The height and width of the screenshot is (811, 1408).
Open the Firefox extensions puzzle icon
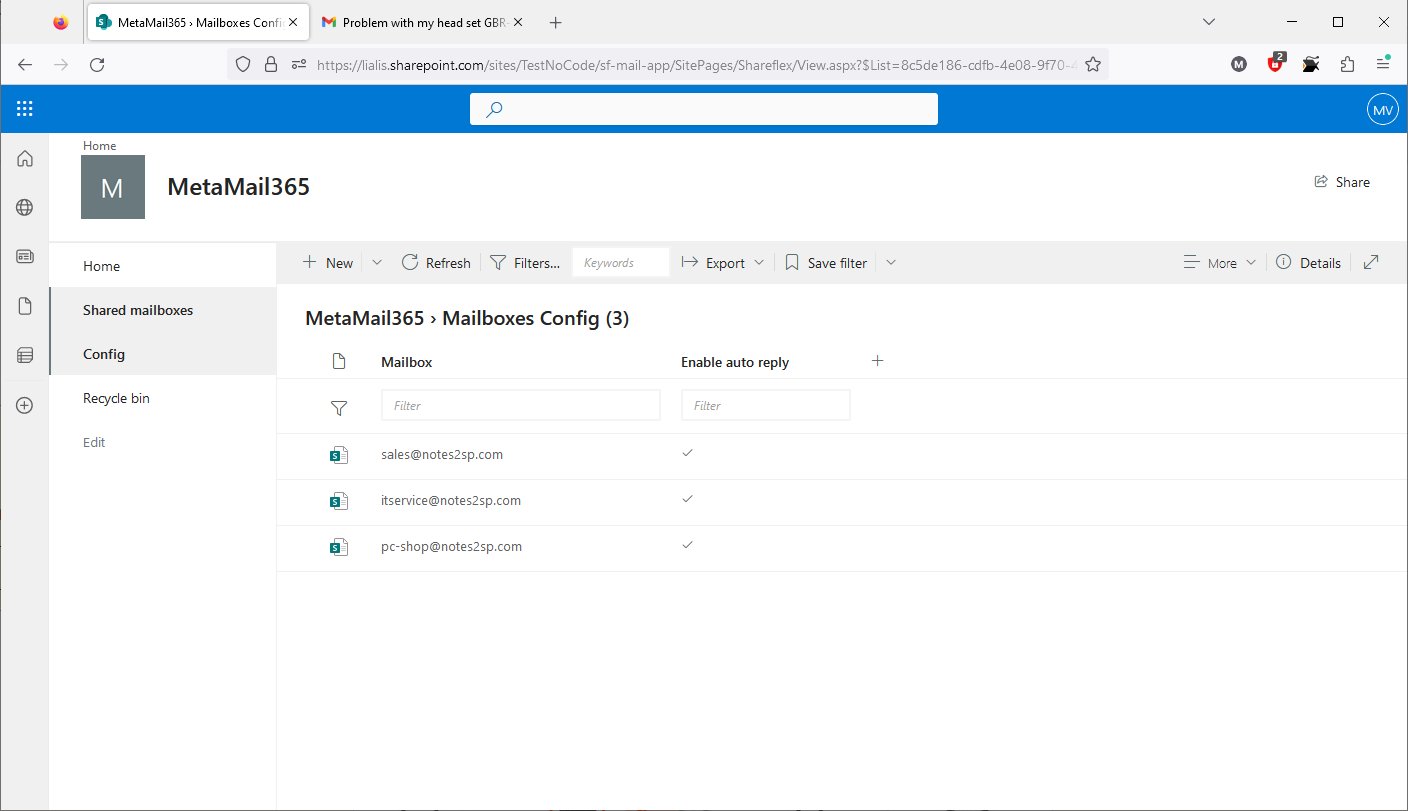tap(1347, 64)
